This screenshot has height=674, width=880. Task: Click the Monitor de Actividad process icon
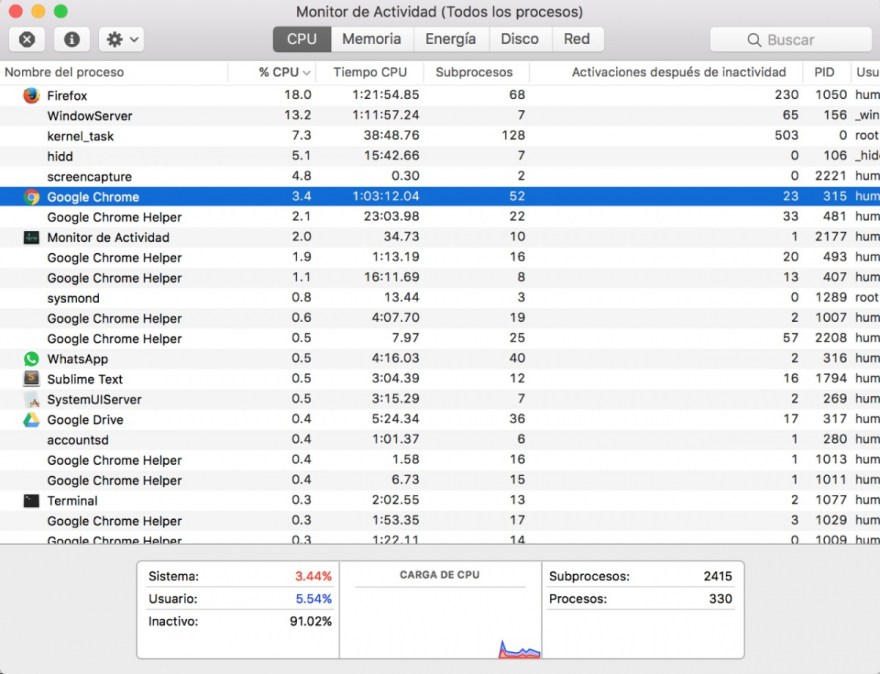click(31, 238)
